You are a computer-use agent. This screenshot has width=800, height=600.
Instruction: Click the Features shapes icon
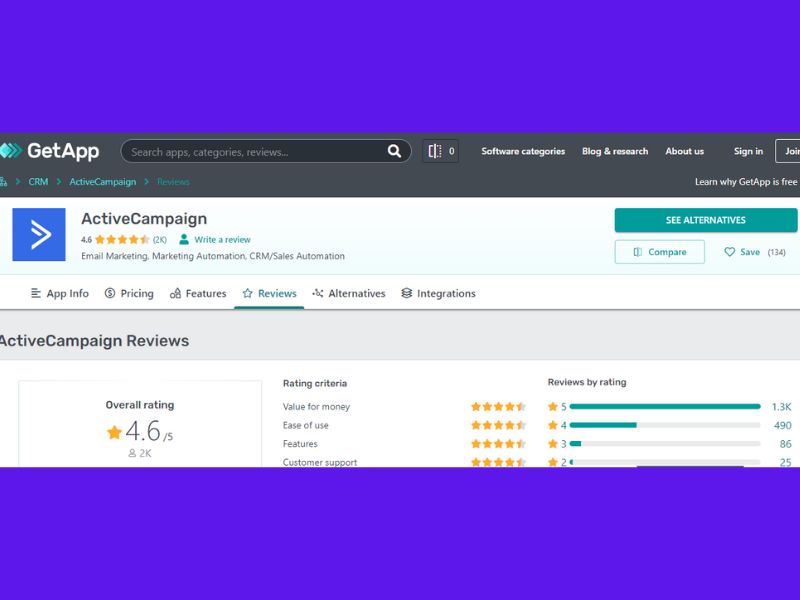pos(175,293)
